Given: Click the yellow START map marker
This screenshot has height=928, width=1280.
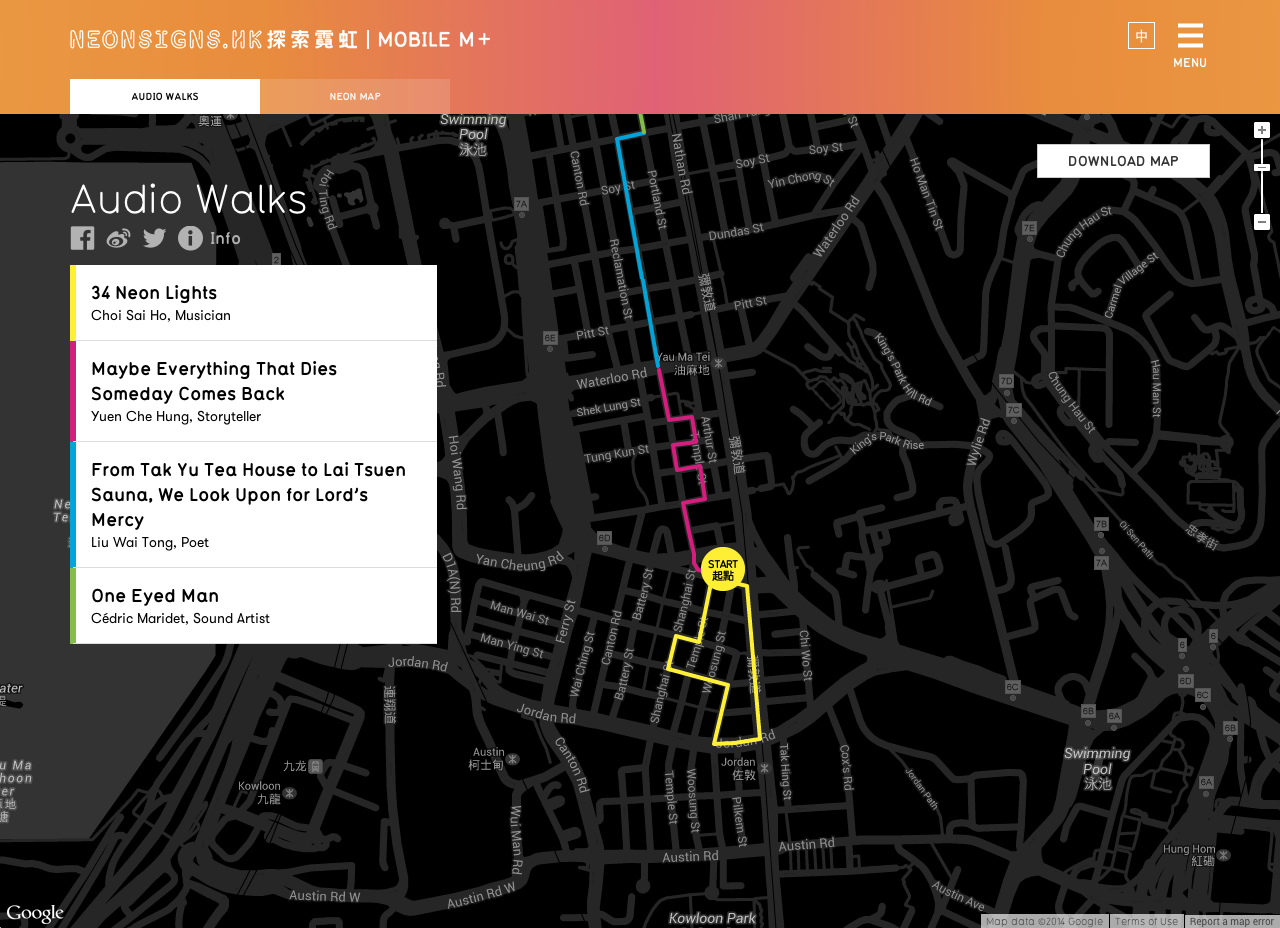Looking at the screenshot, I should point(723,569).
